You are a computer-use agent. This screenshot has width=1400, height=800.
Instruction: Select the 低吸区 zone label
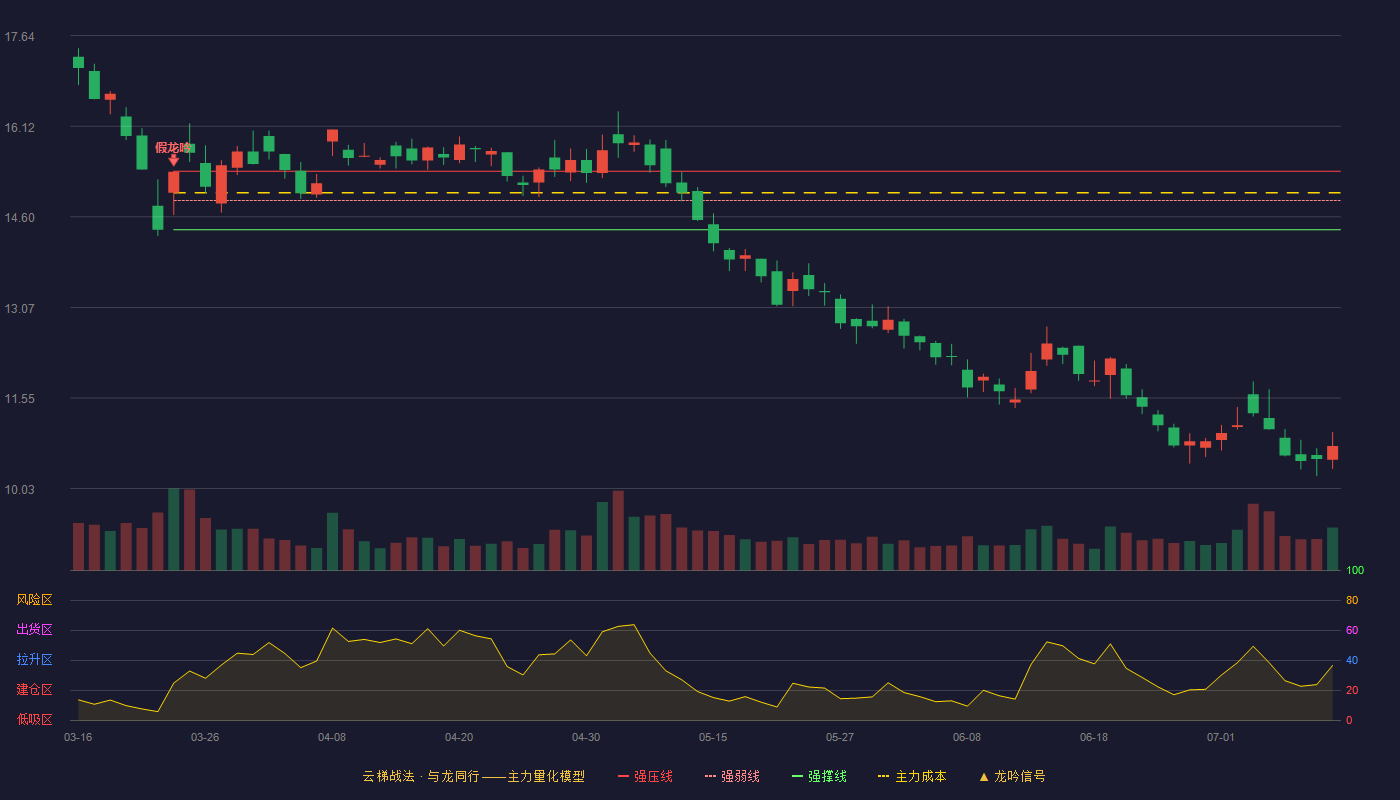pos(34,719)
